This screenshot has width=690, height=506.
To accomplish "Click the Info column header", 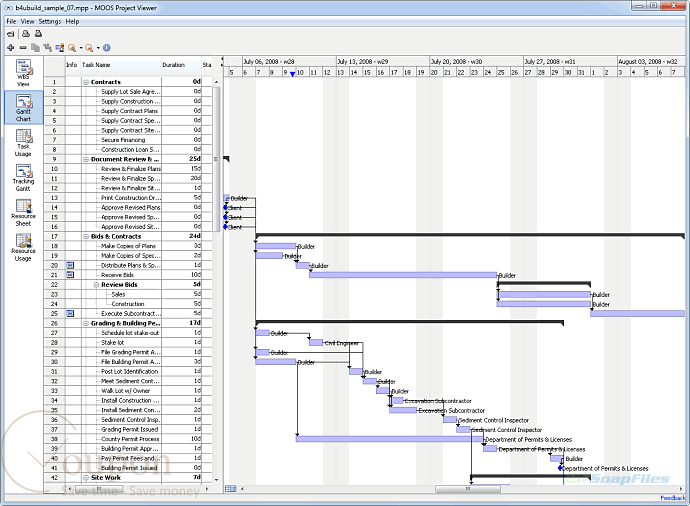I will (73, 65).
